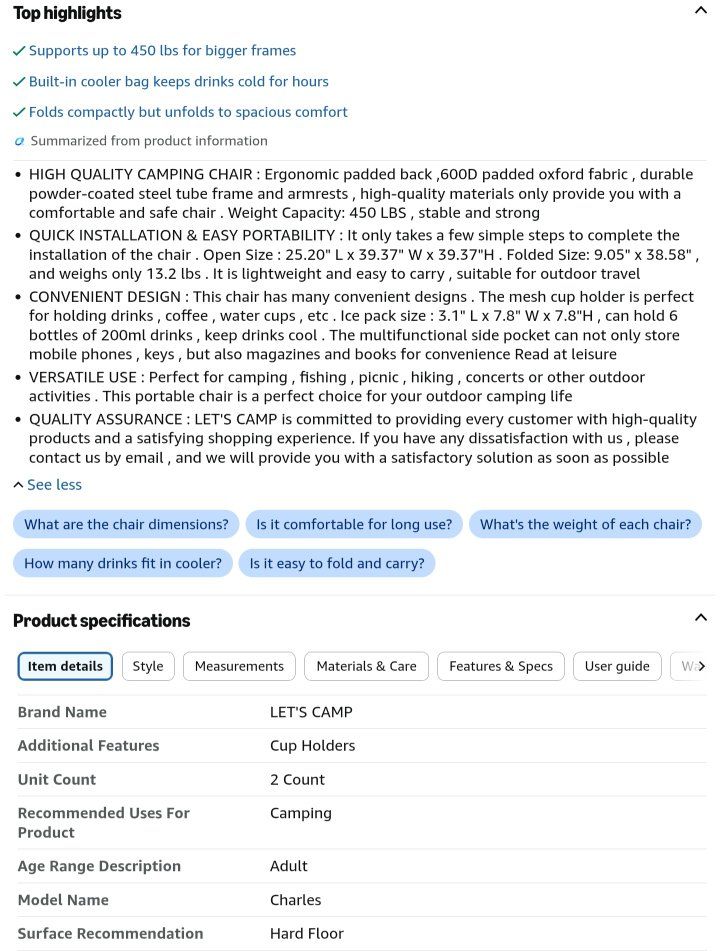Viewport: 720px width, 951px height.
Task: Switch to the Style tab
Action: pos(148,666)
